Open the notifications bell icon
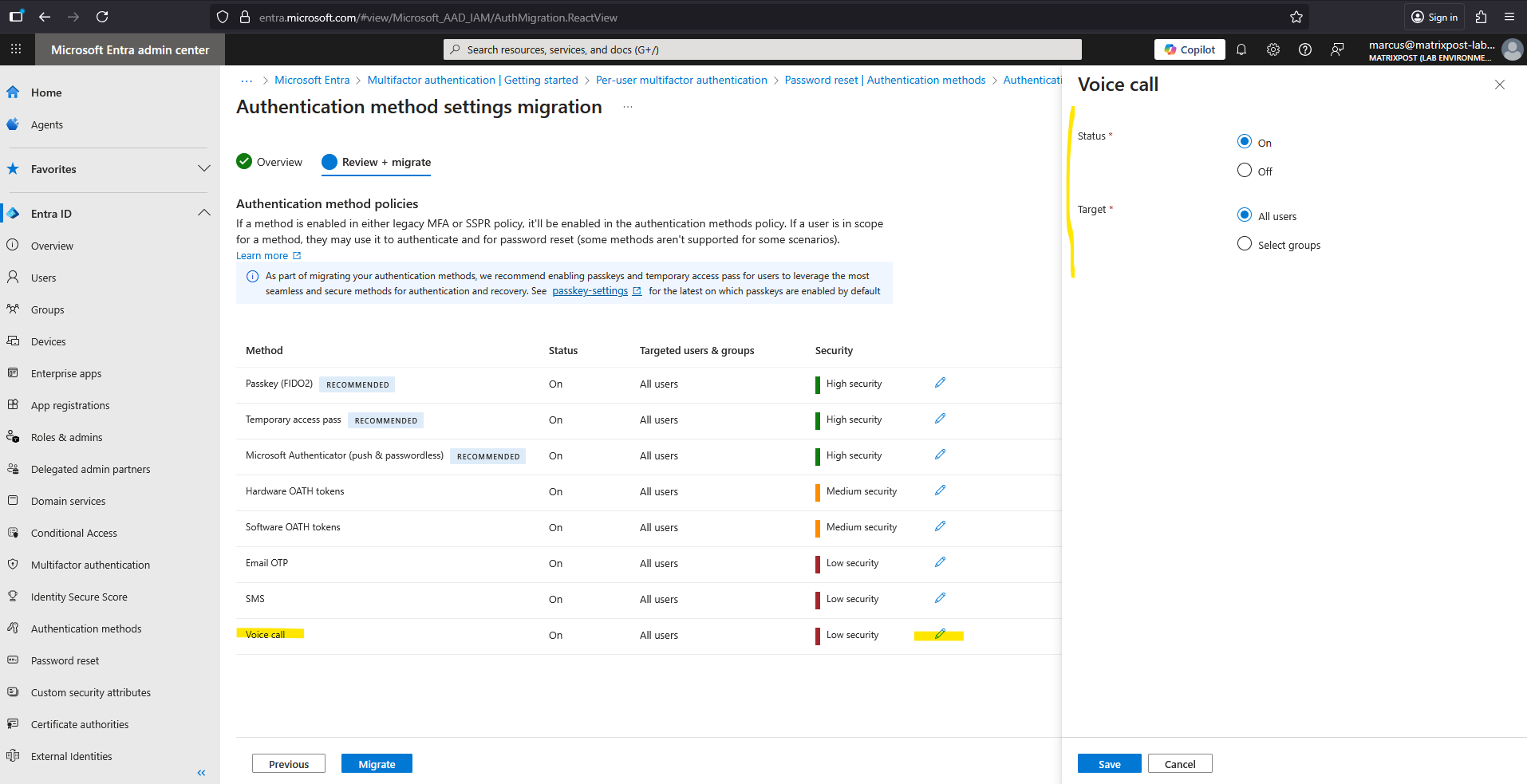The height and width of the screenshot is (784, 1527). click(x=1241, y=49)
